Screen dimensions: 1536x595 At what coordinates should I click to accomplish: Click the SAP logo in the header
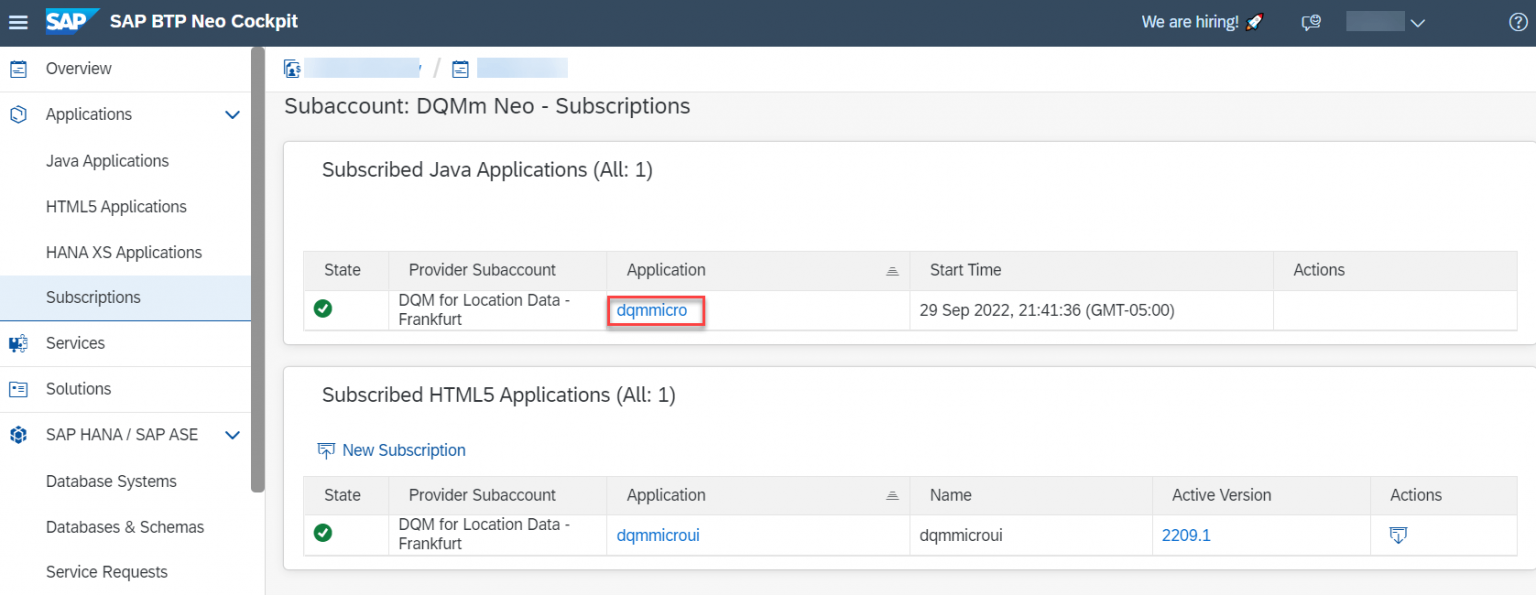click(x=70, y=21)
